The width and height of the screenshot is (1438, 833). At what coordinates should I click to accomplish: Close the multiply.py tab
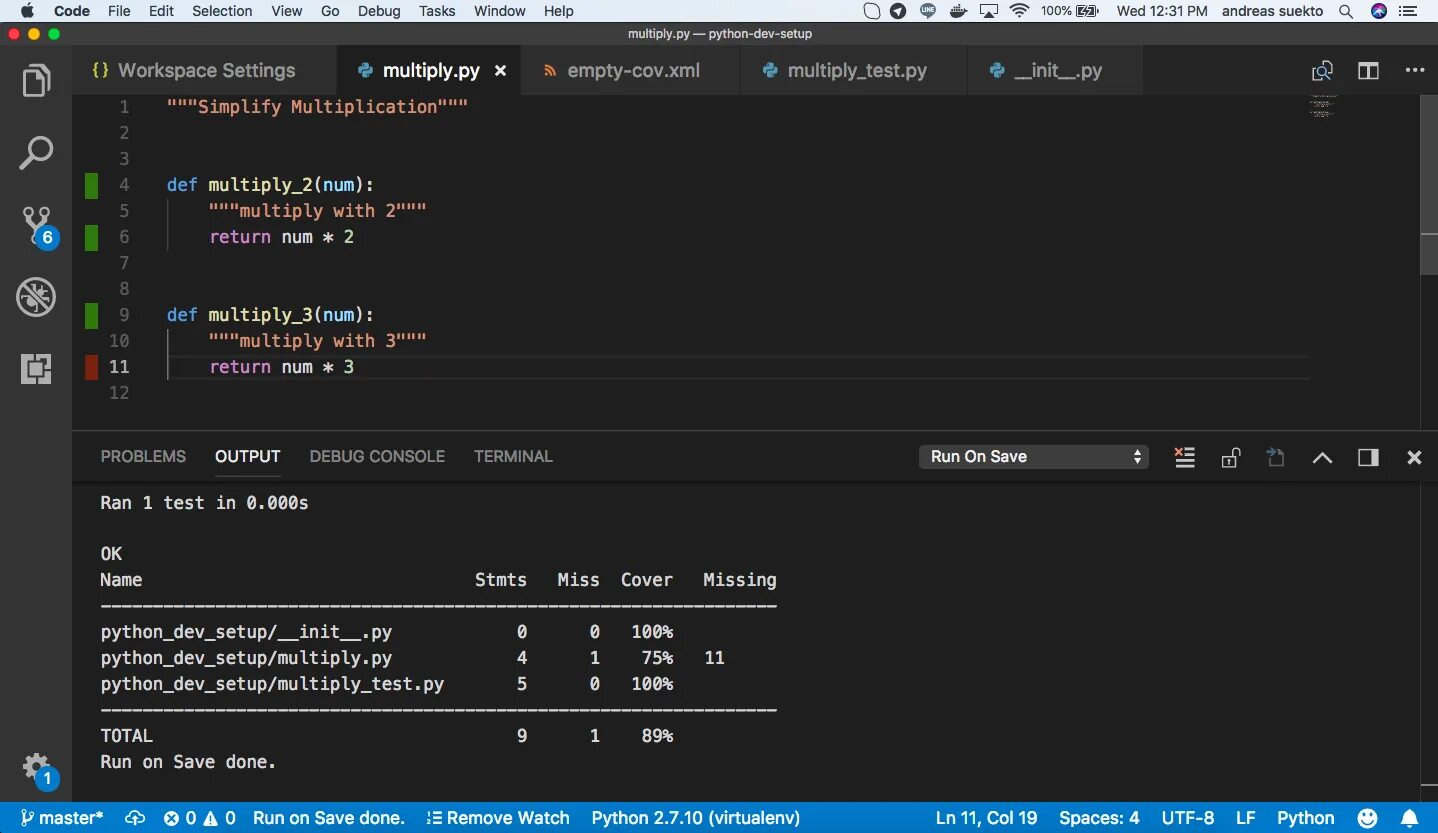500,71
